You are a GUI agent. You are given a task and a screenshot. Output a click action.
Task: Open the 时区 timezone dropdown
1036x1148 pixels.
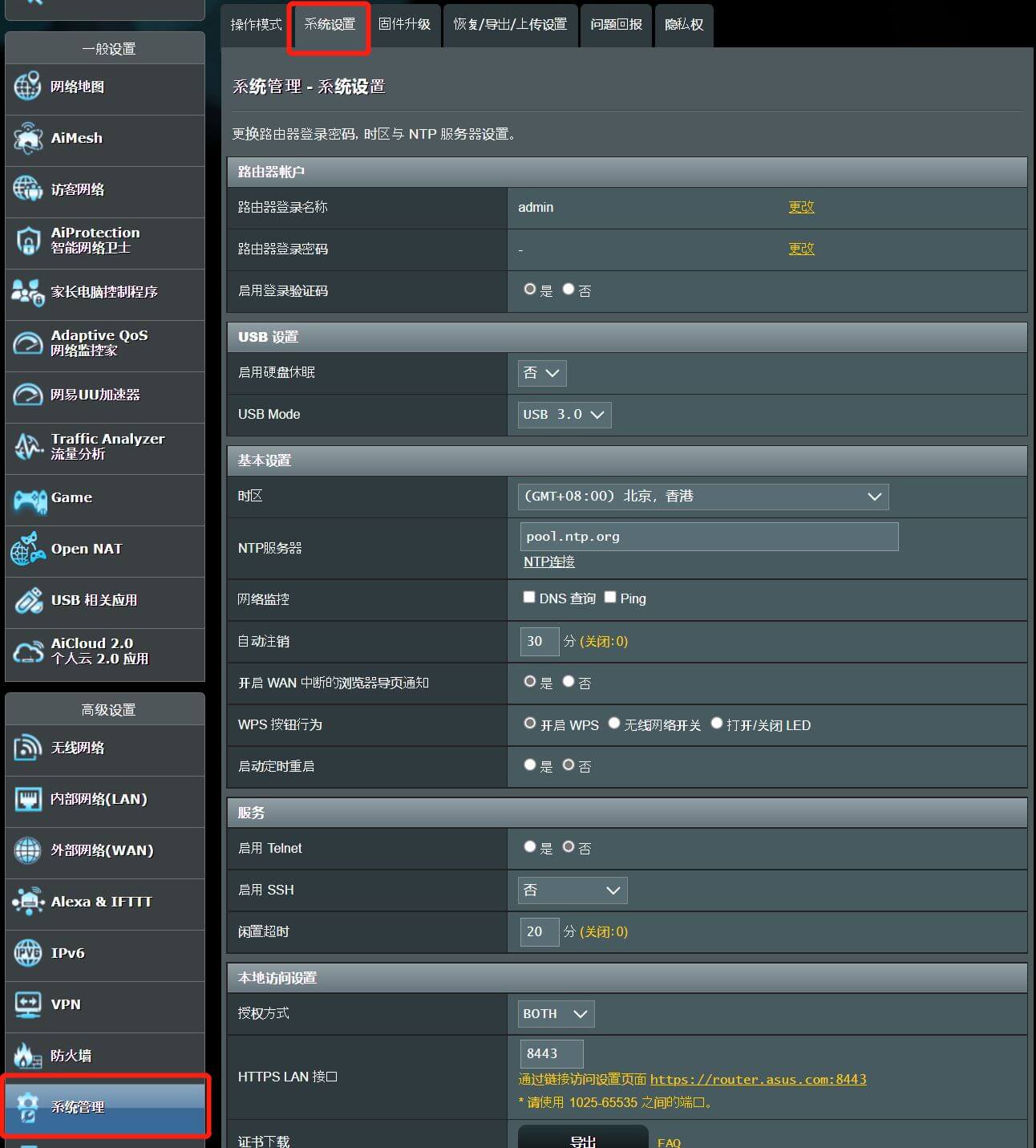click(x=702, y=497)
